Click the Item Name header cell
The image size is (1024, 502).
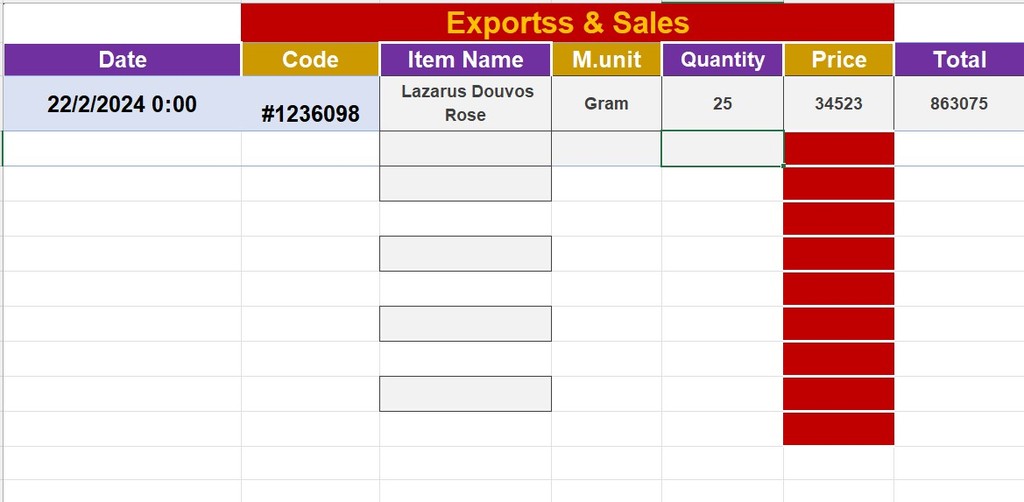(465, 59)
